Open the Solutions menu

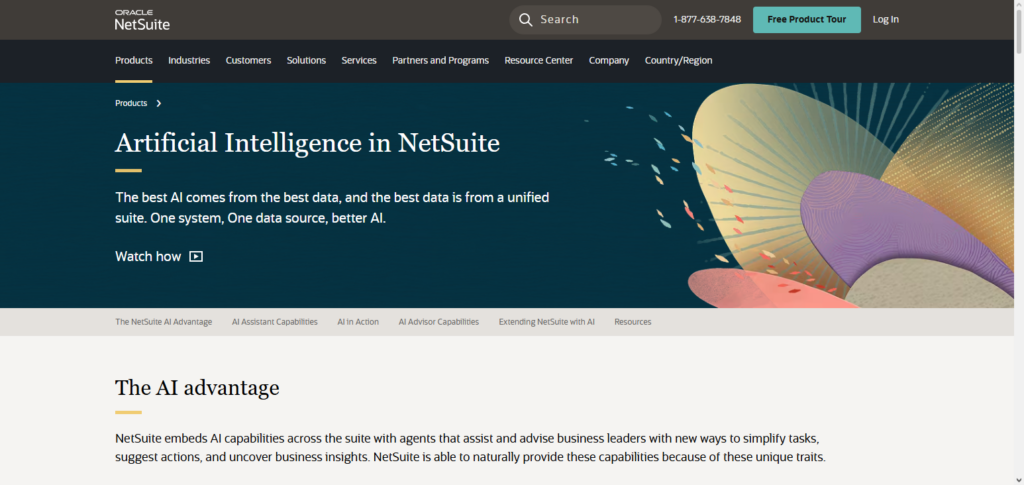[x=306, y=60]
